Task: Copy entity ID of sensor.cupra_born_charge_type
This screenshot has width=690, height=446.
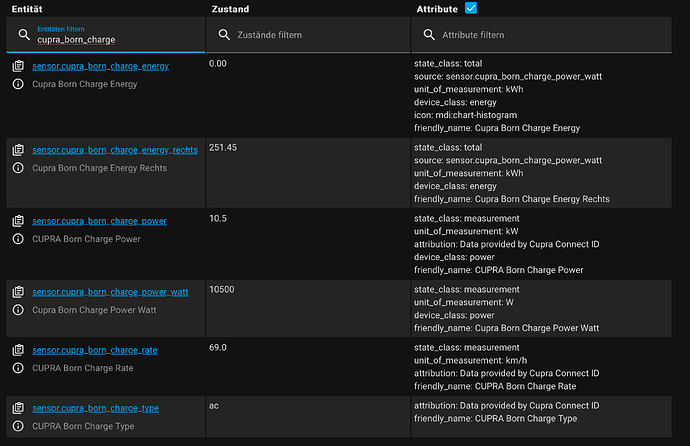Action: [18, 408]
